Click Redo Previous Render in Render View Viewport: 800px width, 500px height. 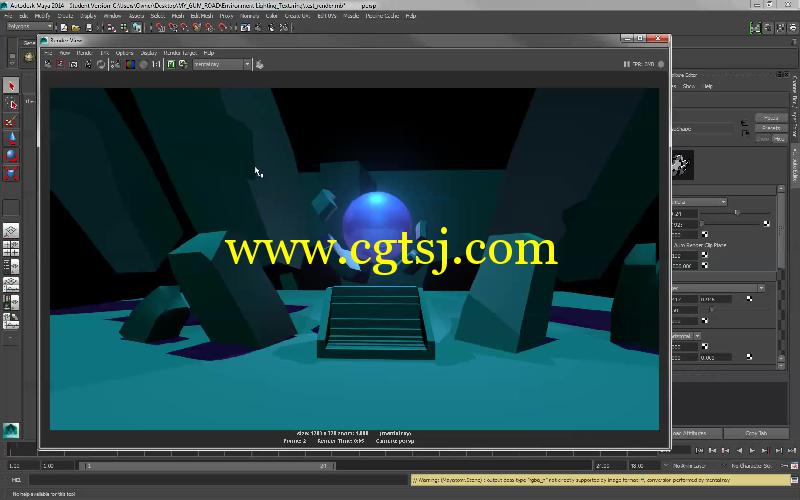[x=47, y=64]
